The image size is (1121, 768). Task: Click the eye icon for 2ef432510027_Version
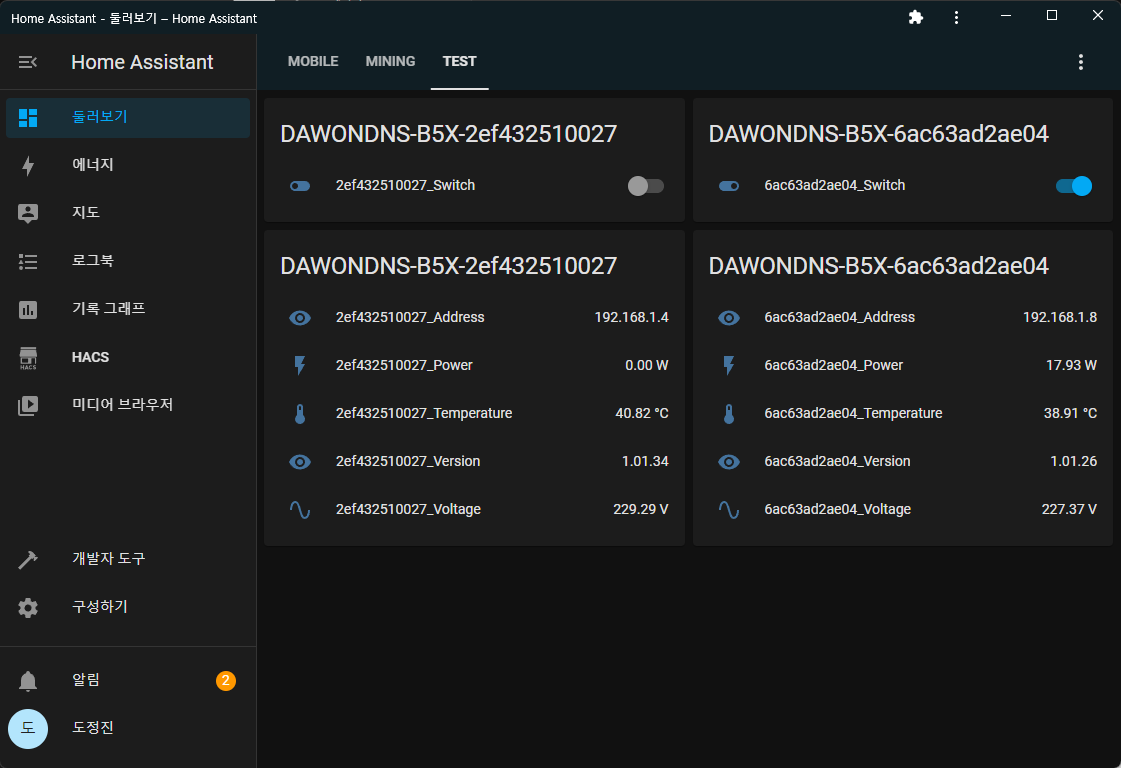300,462
